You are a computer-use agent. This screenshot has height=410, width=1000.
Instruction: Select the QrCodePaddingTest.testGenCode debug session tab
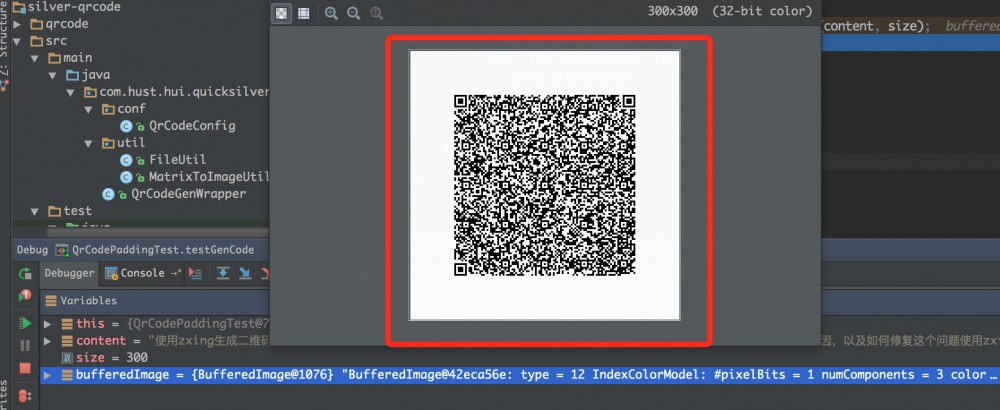(155, 250)
